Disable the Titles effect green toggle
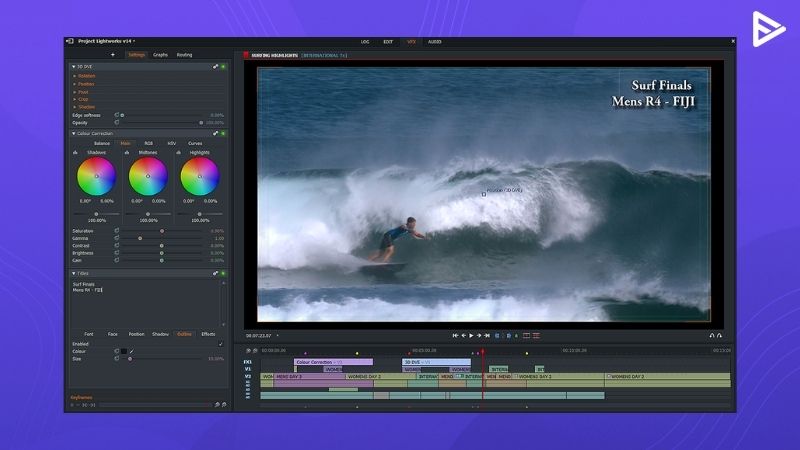 pyautogui.click(x=223, y=273)
